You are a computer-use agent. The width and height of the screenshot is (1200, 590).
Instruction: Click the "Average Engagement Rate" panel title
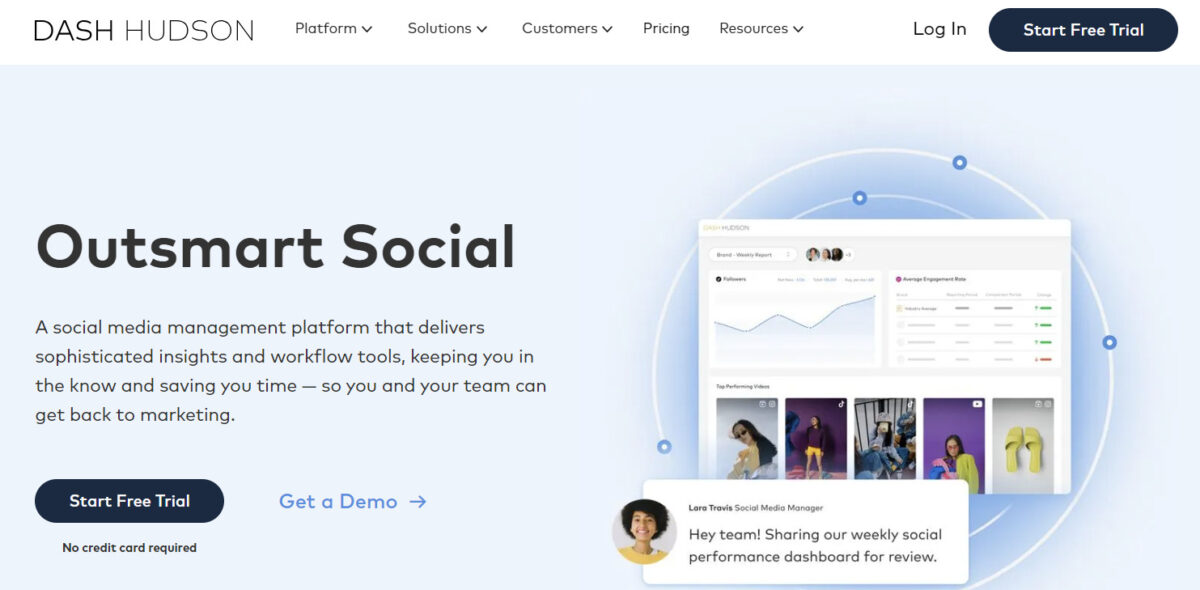pyautogui.click(x=934, y=279)
